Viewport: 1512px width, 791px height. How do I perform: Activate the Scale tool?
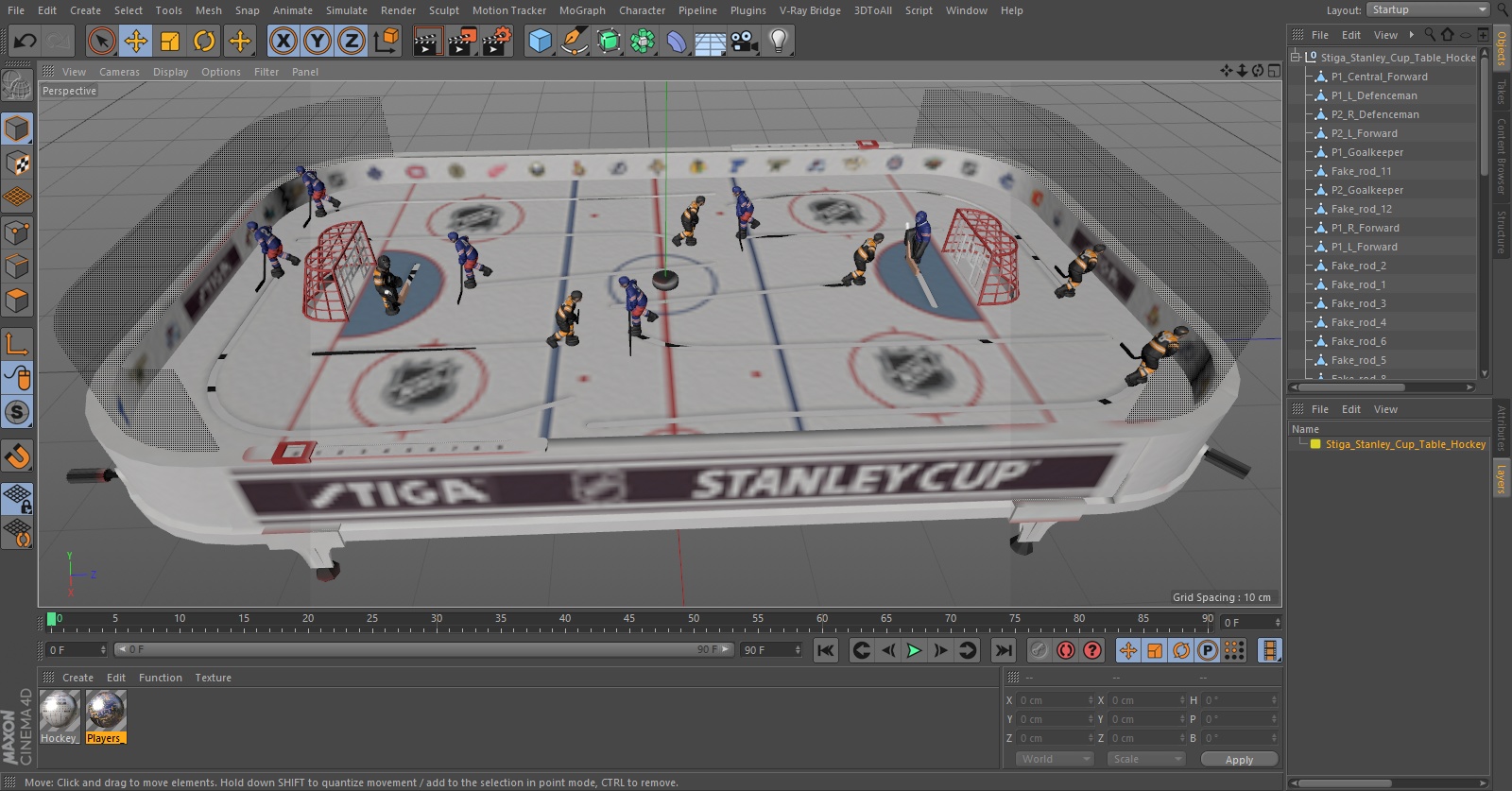click(170, 41)
